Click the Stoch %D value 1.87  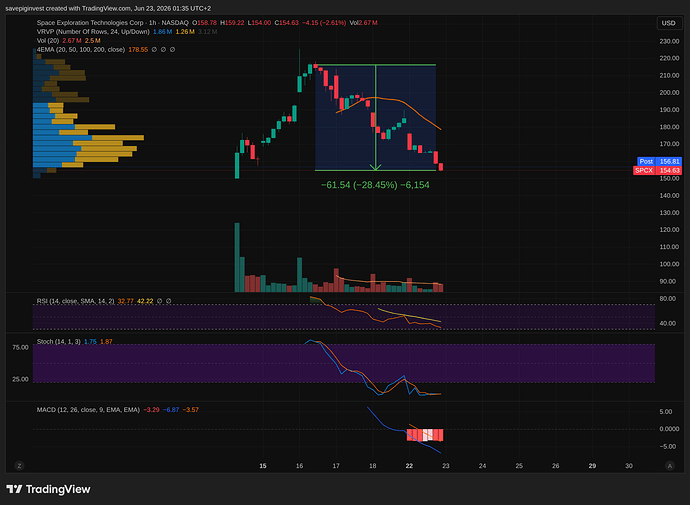coord(106,341)
